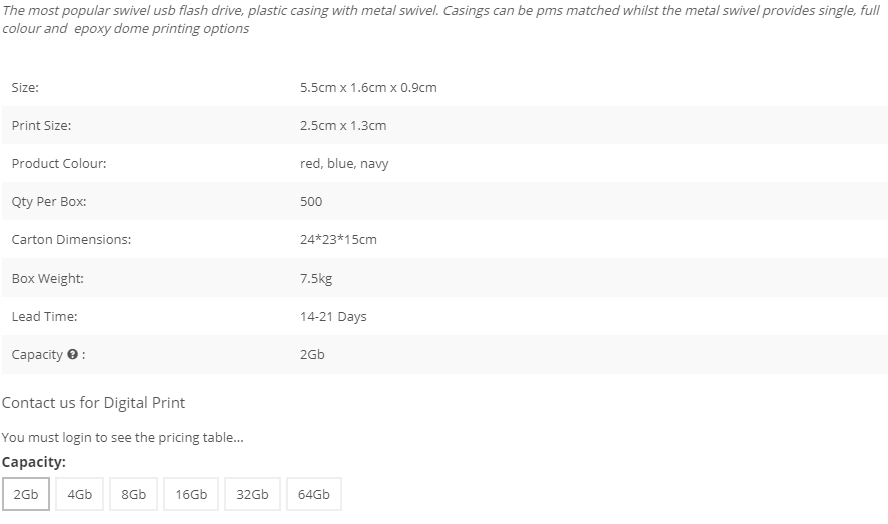
Task: Click the Box Weight value 7.5kg
Action: pos(316,278)
